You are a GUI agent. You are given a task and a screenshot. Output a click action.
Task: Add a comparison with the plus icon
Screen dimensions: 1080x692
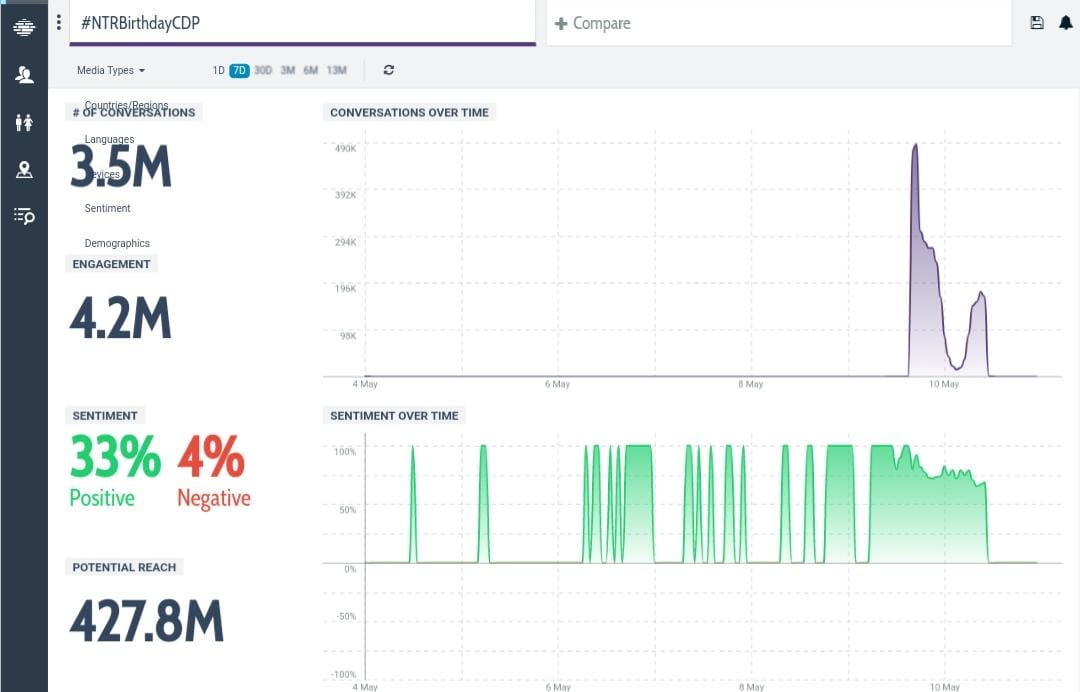[561, 23]
